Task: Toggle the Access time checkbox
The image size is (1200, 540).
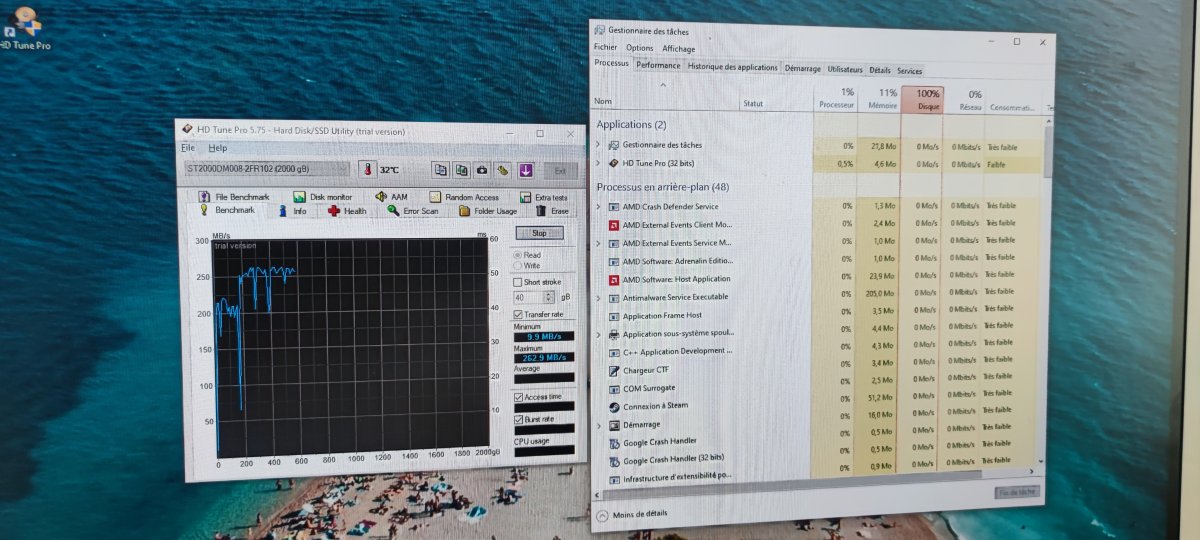Action: (518, 397)
